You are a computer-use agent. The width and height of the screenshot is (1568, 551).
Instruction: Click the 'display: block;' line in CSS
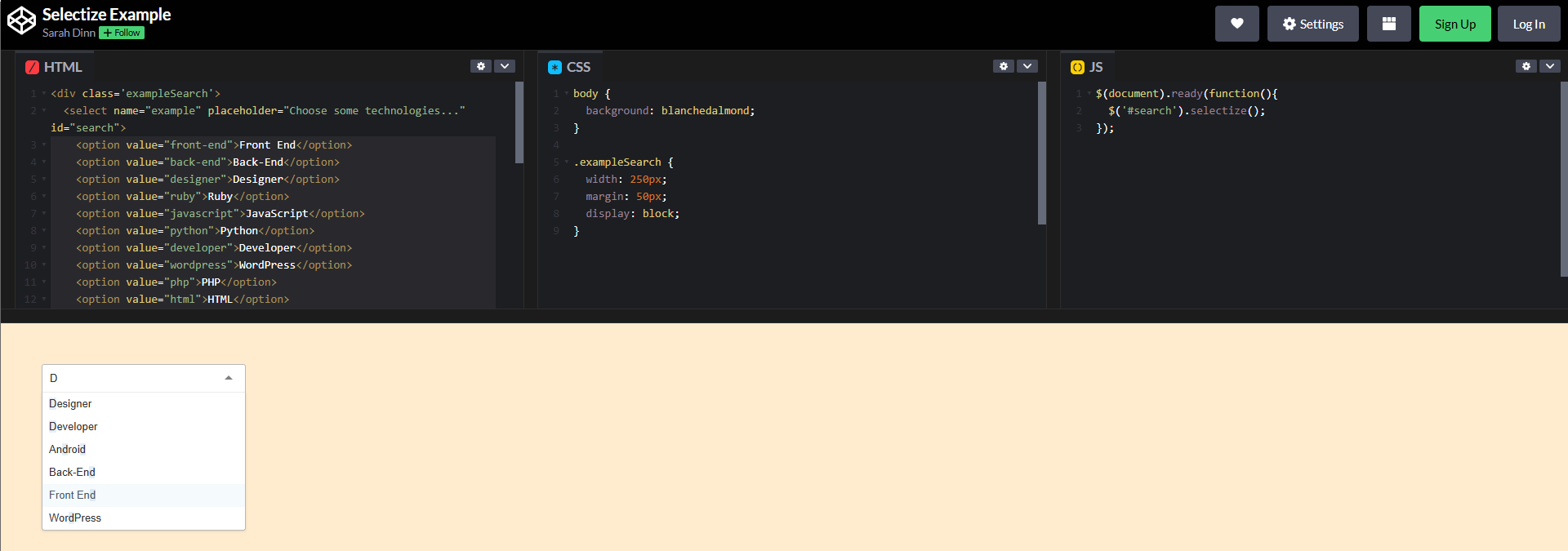(x=632, y=214)
